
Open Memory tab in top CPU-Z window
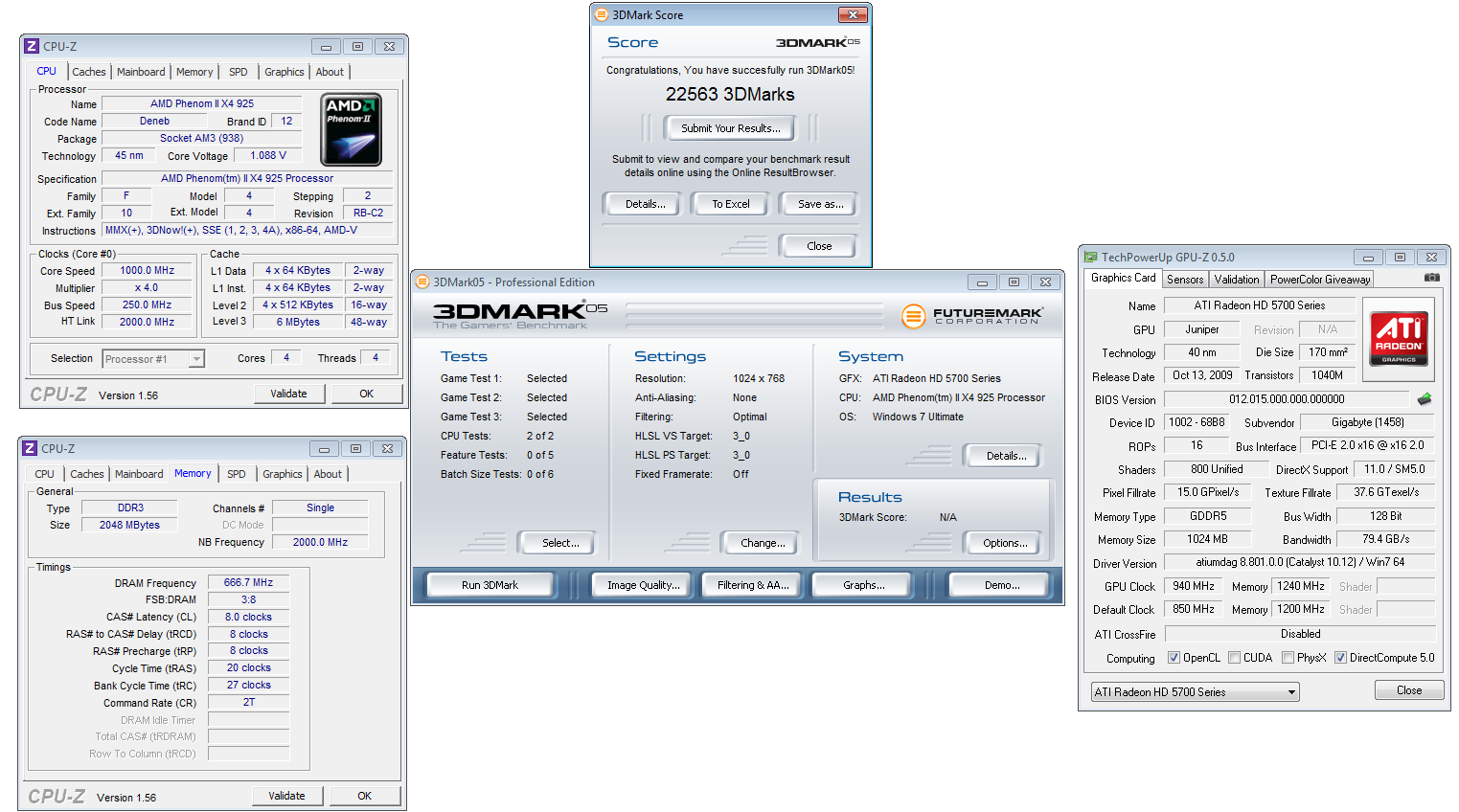(x=194, y=72)
